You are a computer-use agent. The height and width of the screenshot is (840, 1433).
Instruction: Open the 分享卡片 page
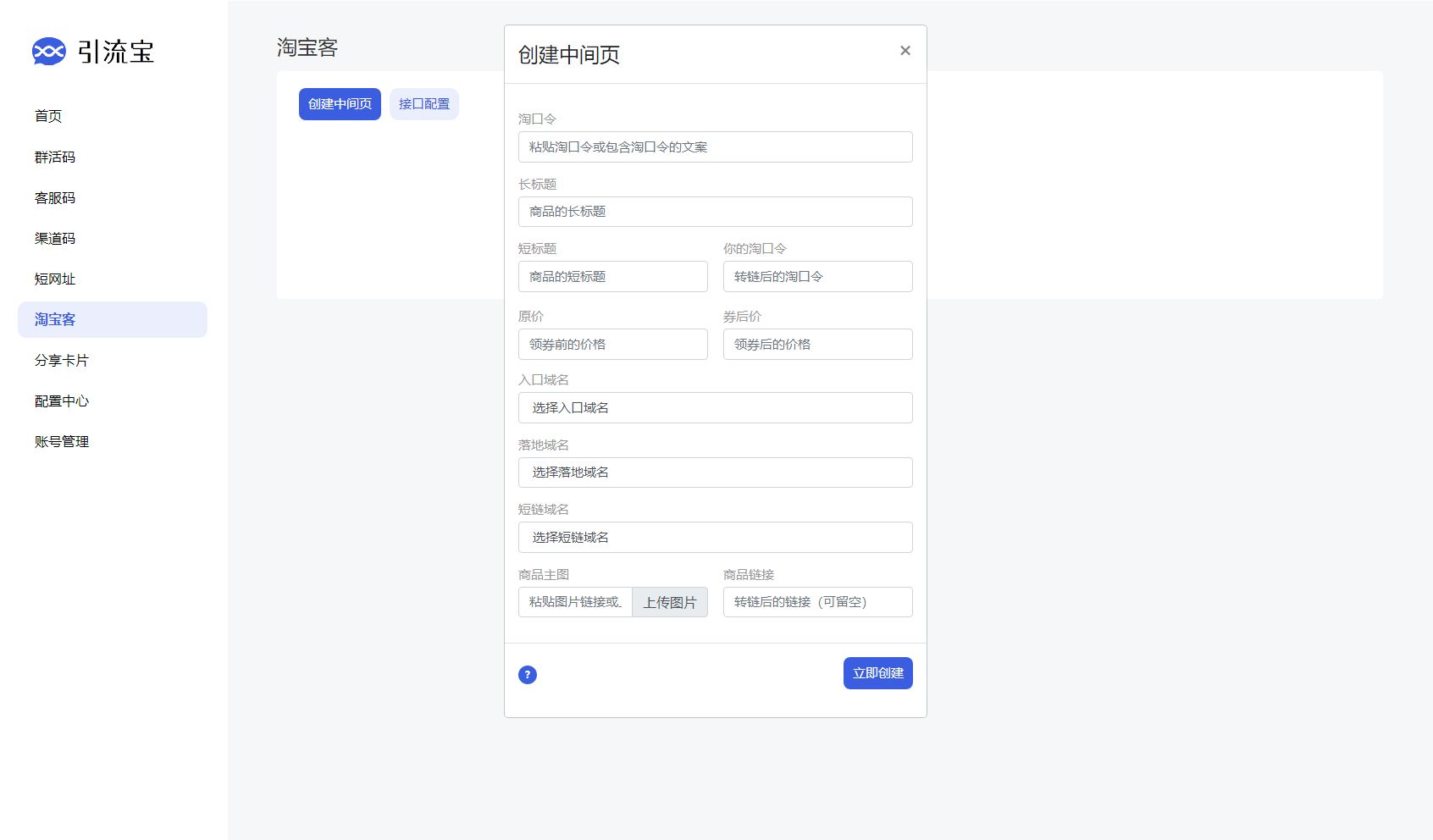59,360
